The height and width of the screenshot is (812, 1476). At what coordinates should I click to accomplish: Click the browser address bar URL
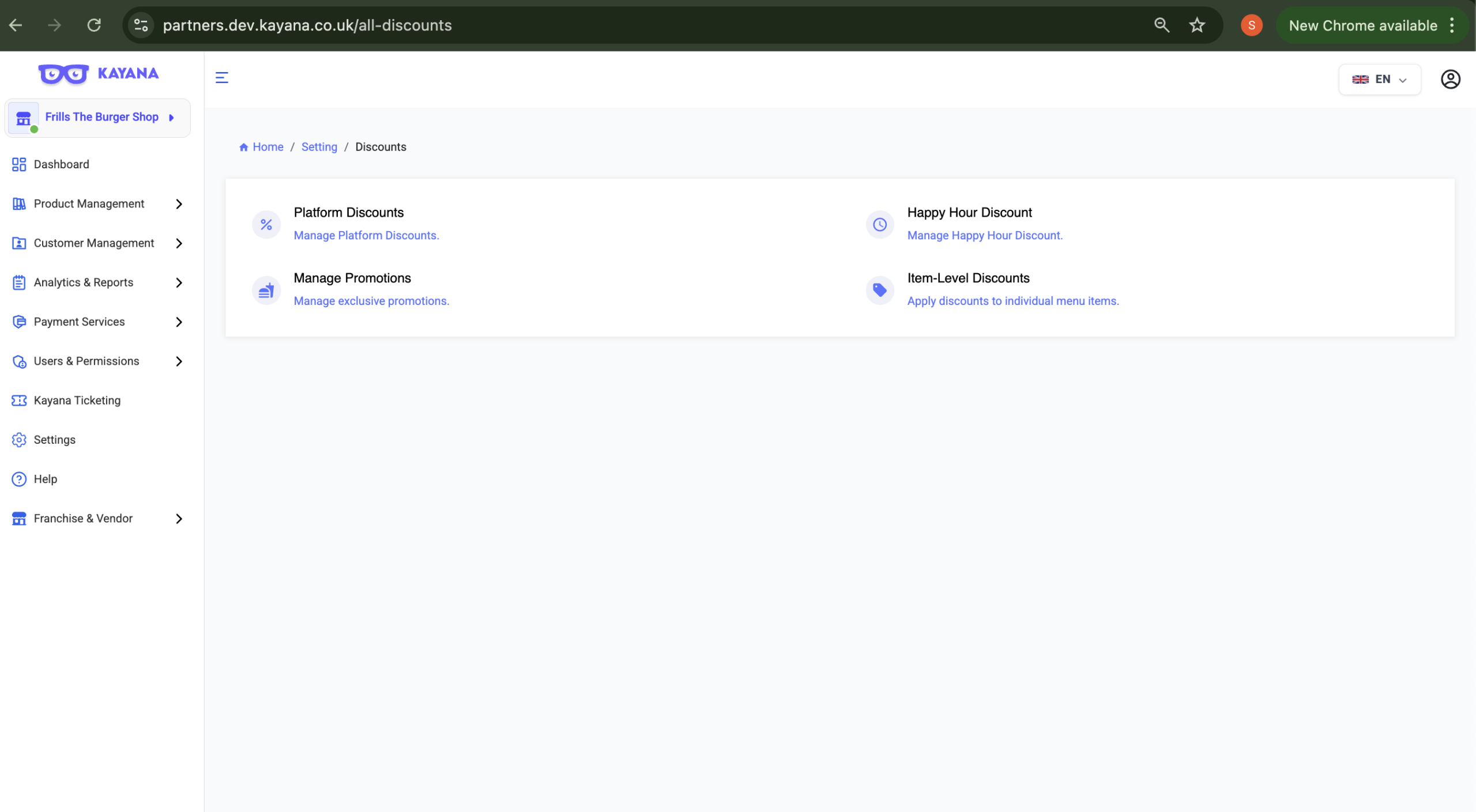307,25
